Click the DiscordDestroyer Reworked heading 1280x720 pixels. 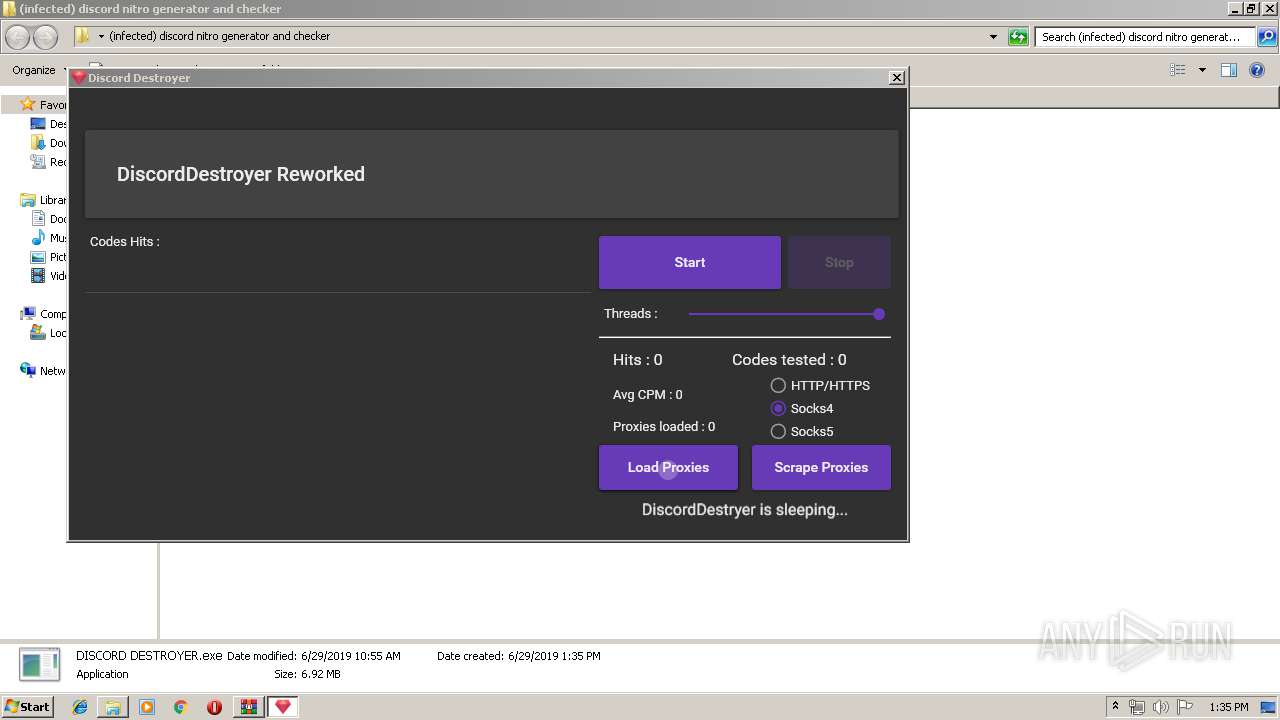click(241, 174)
